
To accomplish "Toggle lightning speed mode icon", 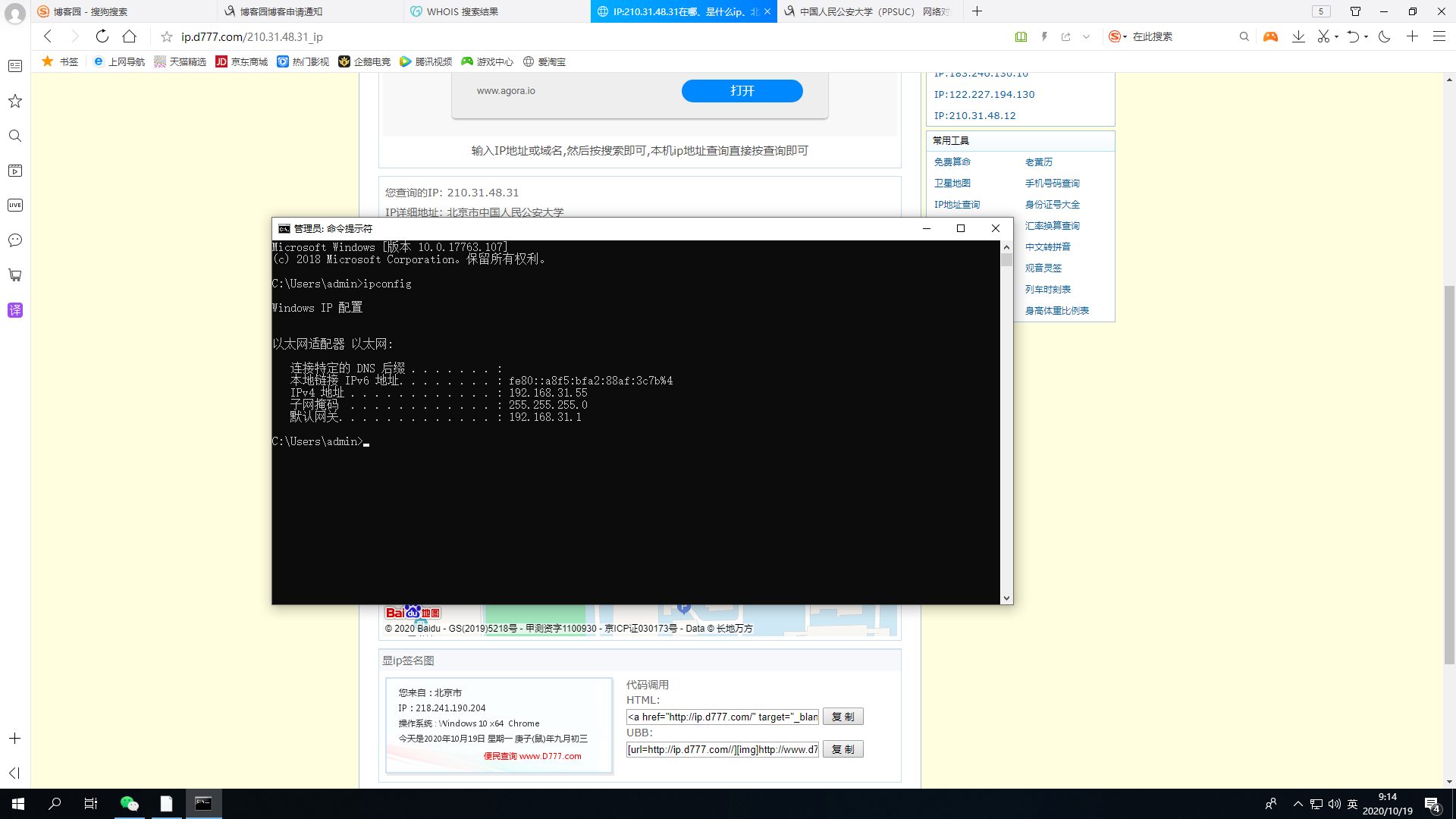I will pos(1044,36).
